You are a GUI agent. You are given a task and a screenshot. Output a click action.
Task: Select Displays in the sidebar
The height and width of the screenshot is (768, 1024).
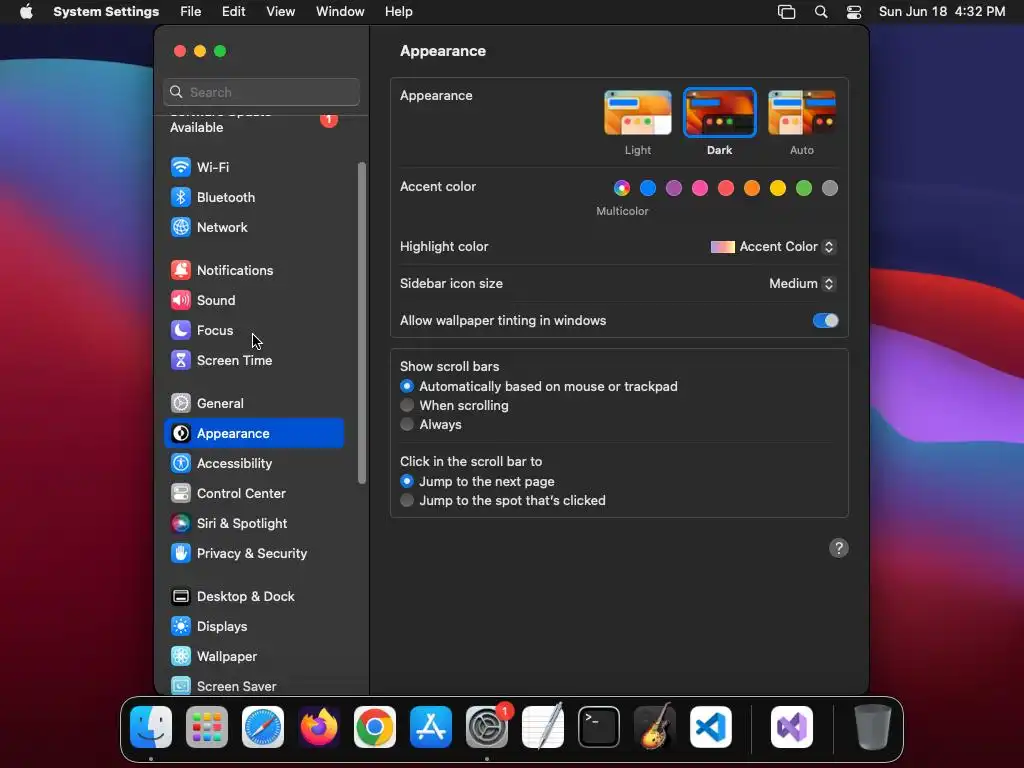point(253,627)
